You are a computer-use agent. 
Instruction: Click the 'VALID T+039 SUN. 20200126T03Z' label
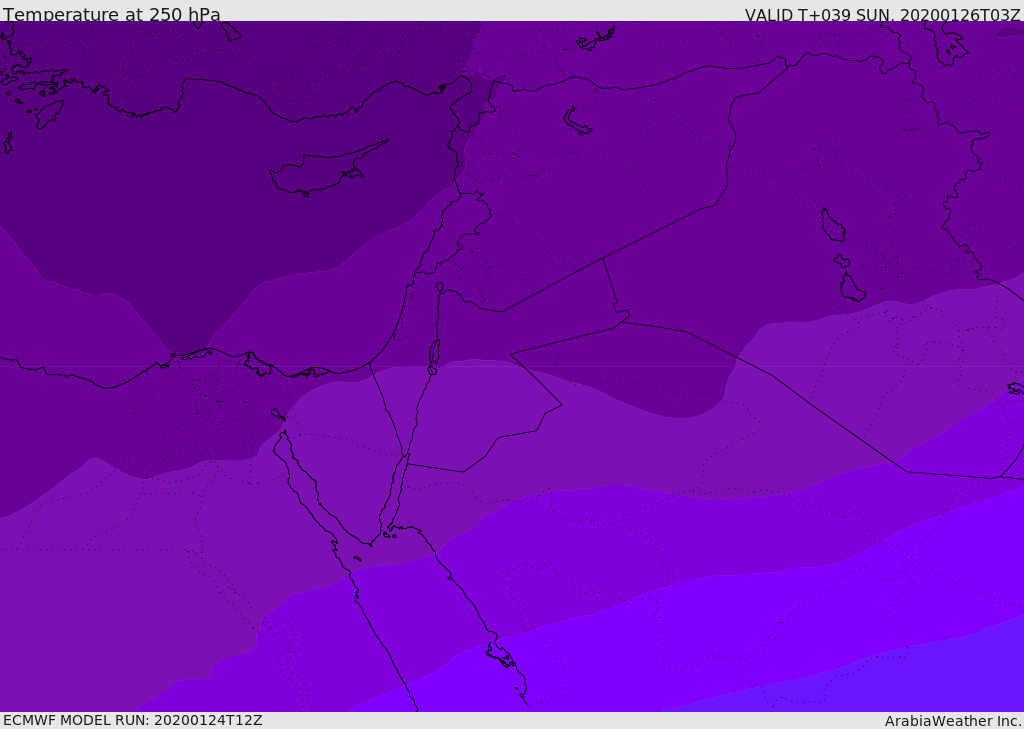pyautogui.click(x=882, y=15)
